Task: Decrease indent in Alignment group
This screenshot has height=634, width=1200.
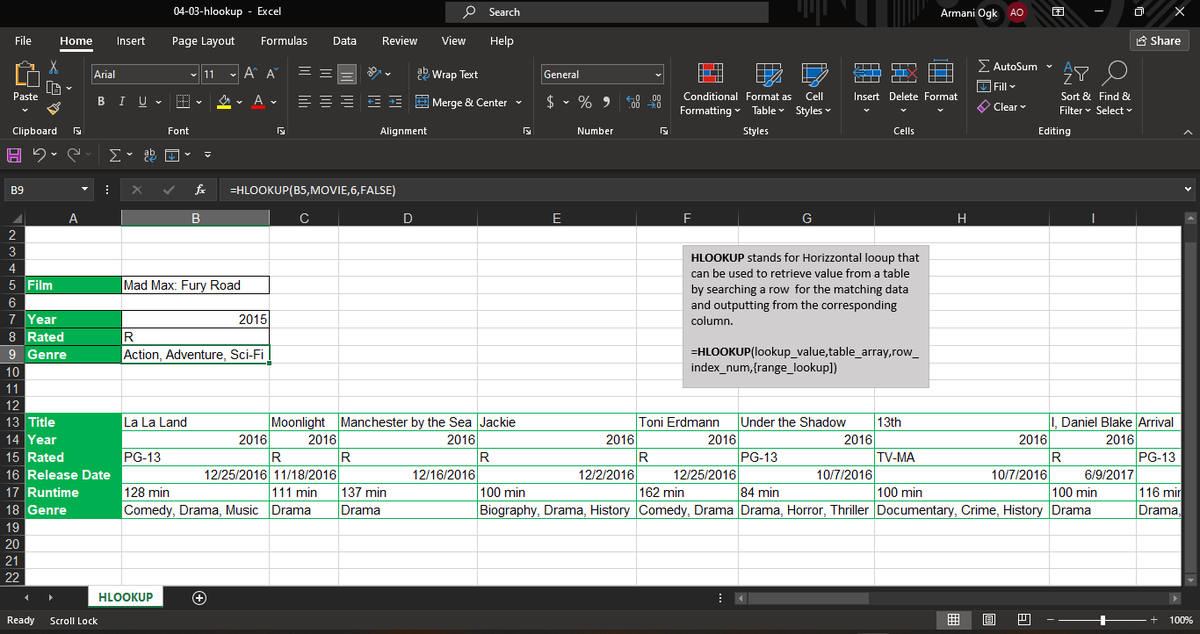Action: [x=373, y=102]
